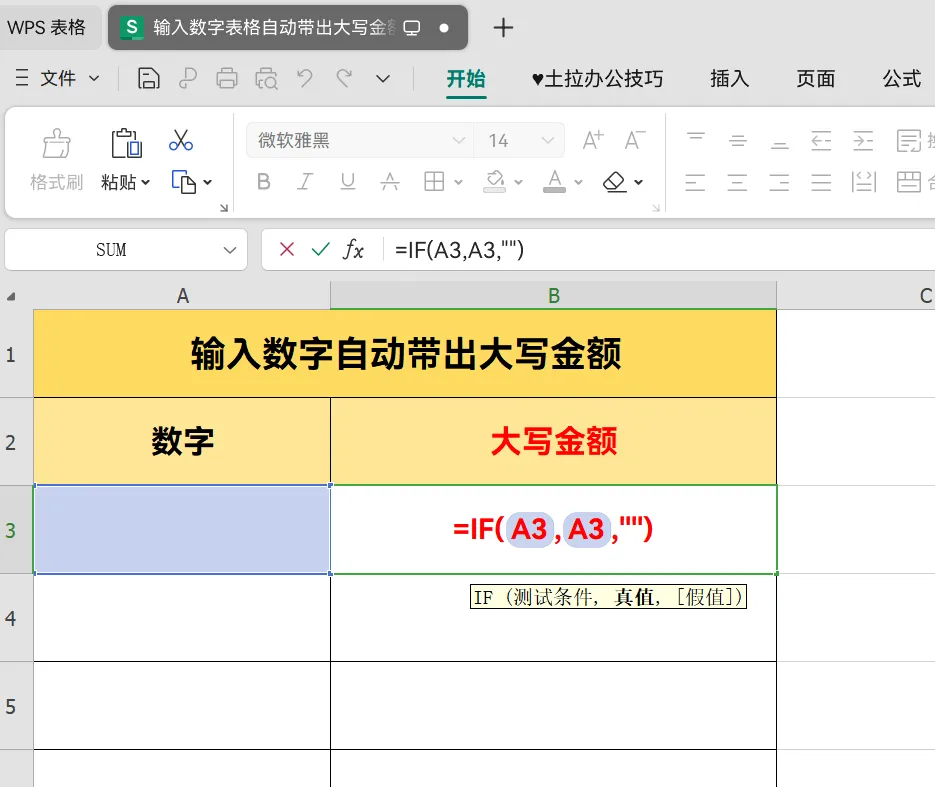935x787 pixels.
Task: Switch to the 开始 tab
Action: coord(466,78)
